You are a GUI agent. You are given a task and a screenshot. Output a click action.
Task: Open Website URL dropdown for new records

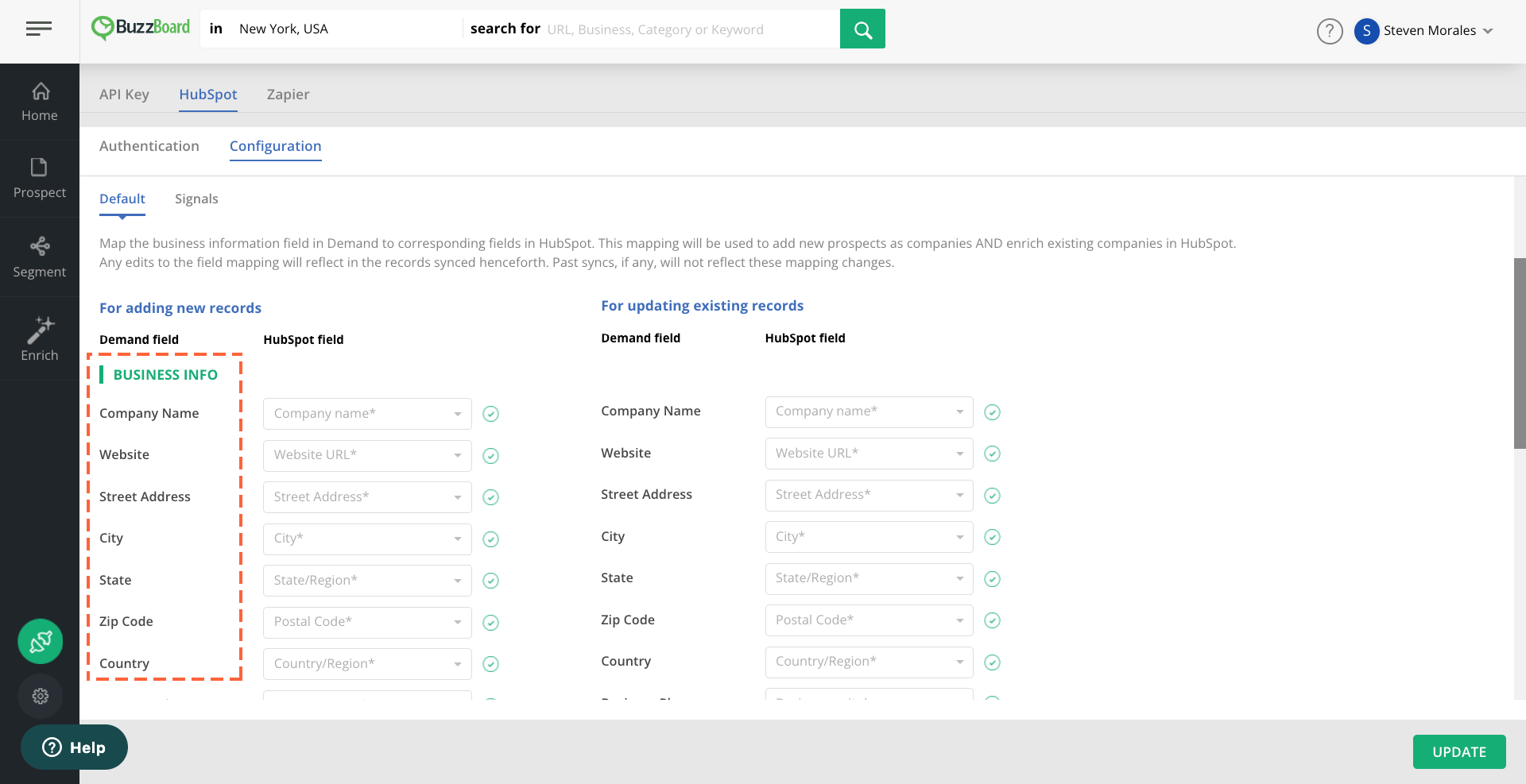point(367,455)
